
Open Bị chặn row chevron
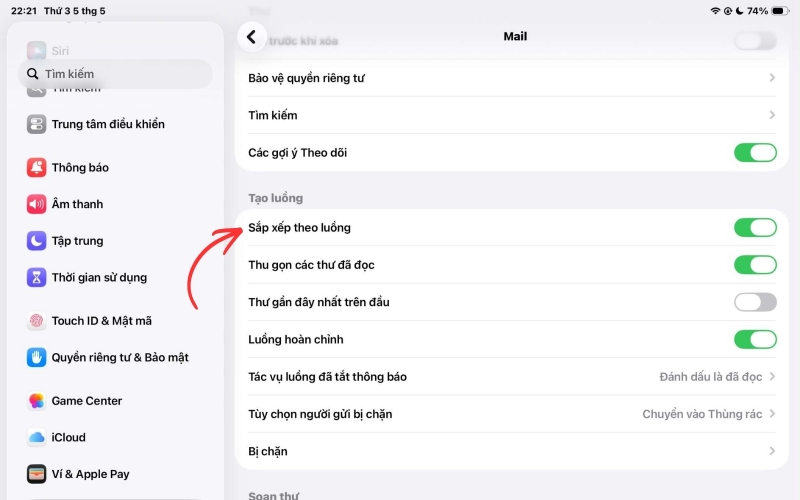pyautogui.click(x=772, y=451)
